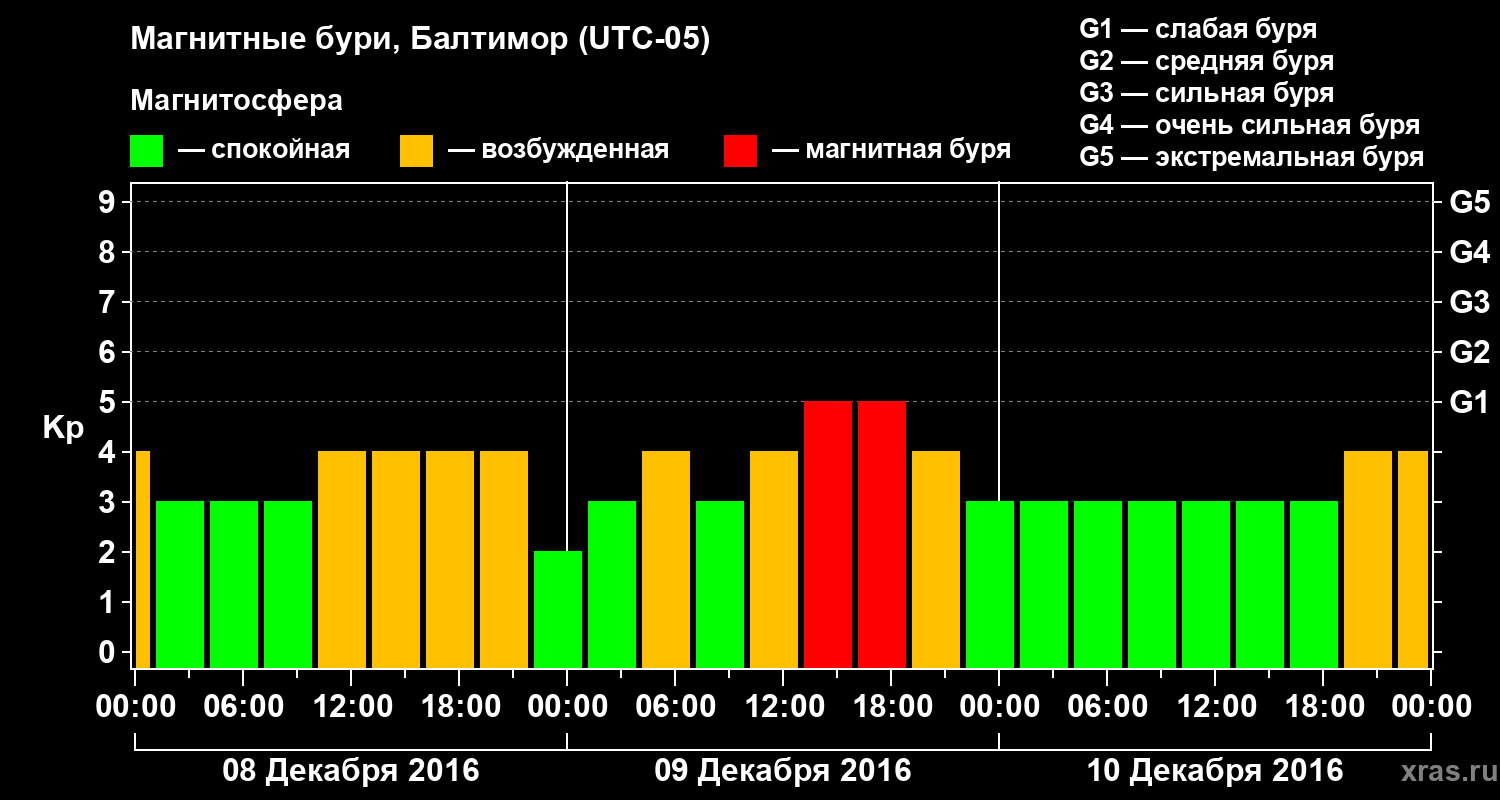
Task: Click the 'G4' label on right axis
Action: pyautogui.click(x=1469, y=252)
